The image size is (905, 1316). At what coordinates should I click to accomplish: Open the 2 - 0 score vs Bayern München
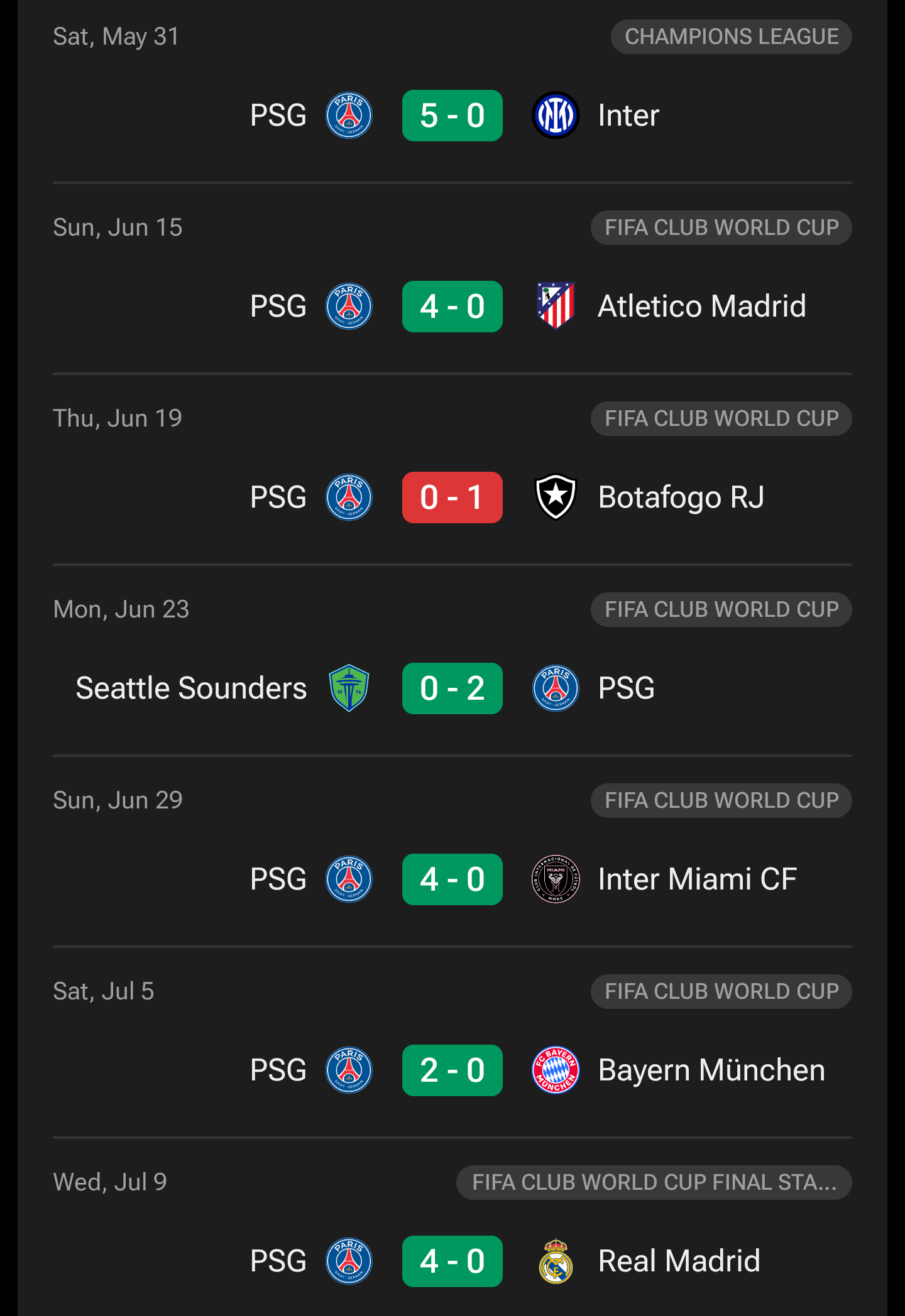click(x=452, y=1070)
